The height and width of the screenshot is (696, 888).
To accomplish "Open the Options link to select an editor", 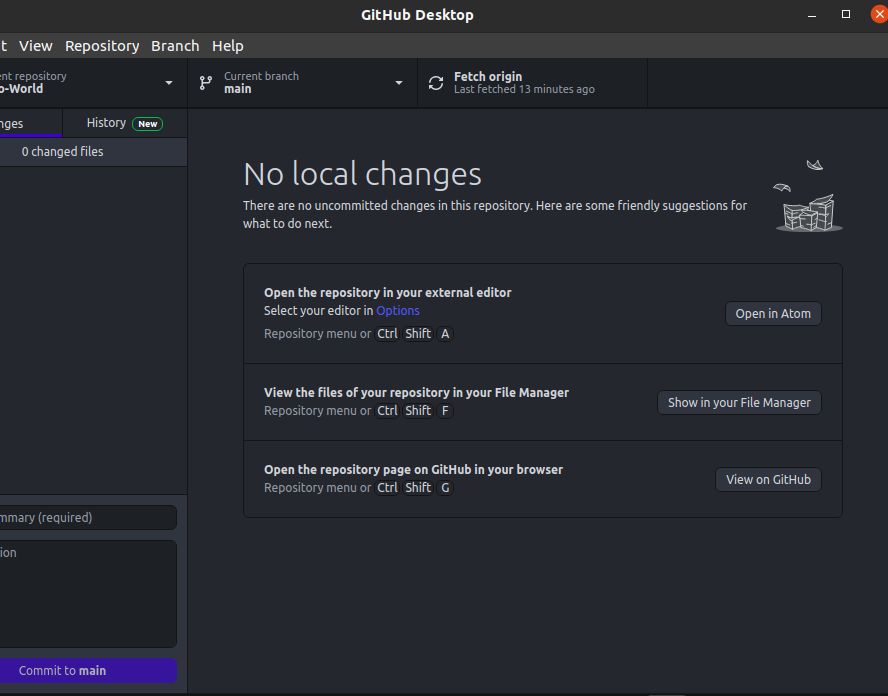I will tap(397, 310).
